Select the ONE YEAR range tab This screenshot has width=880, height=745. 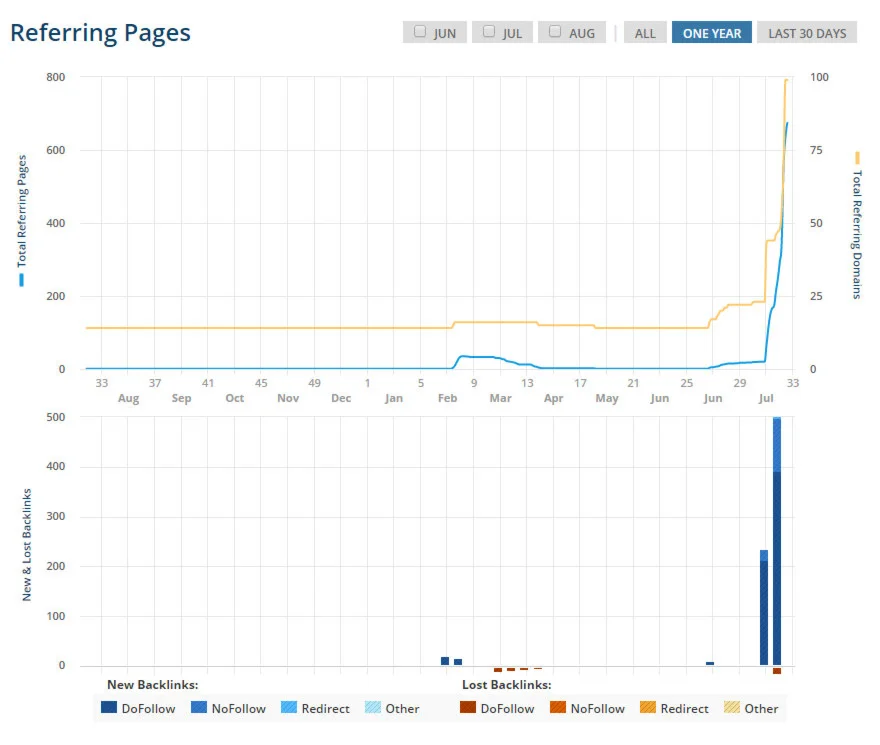coord(712,33)
